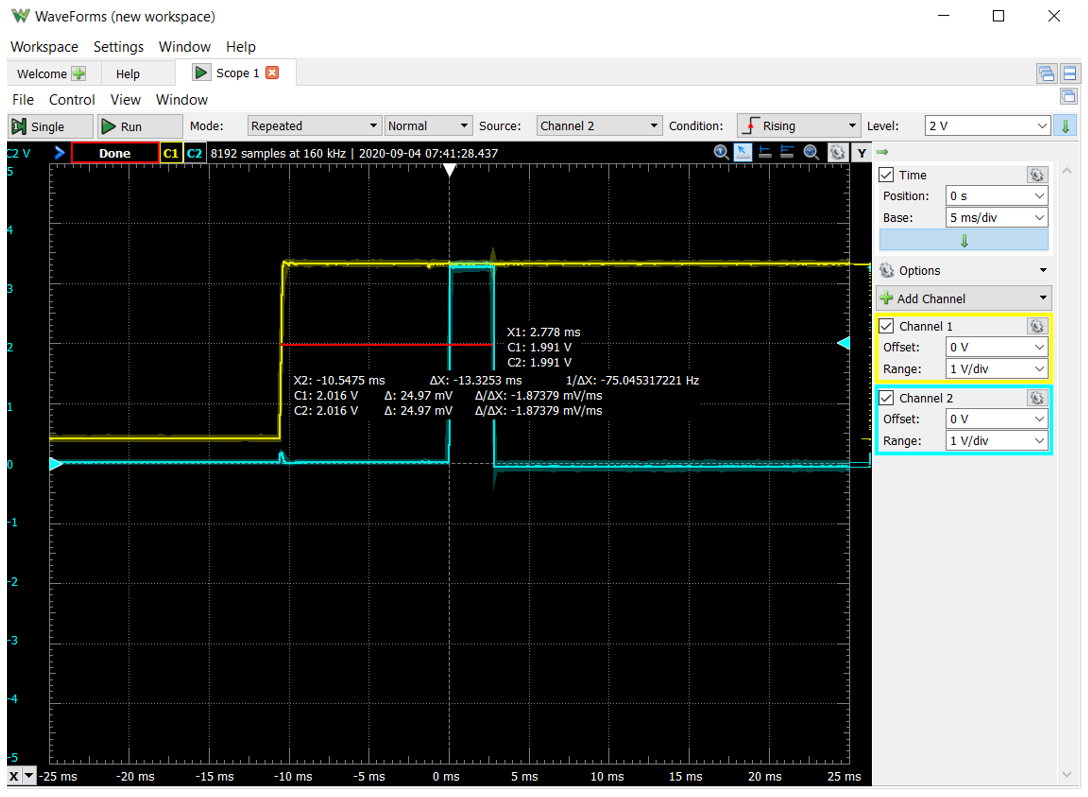Screen dimensions: 1088x797
Task: Open scope plot settings gear icon
Action: pyautogui.click(x=836, y=153)
